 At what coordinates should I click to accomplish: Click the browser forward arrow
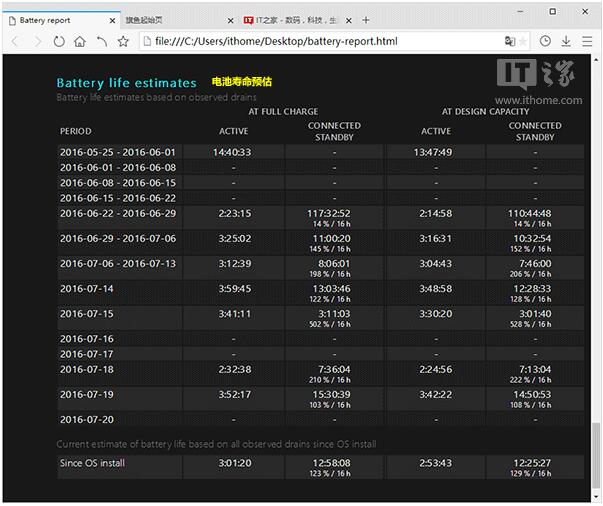pos(38,41)
